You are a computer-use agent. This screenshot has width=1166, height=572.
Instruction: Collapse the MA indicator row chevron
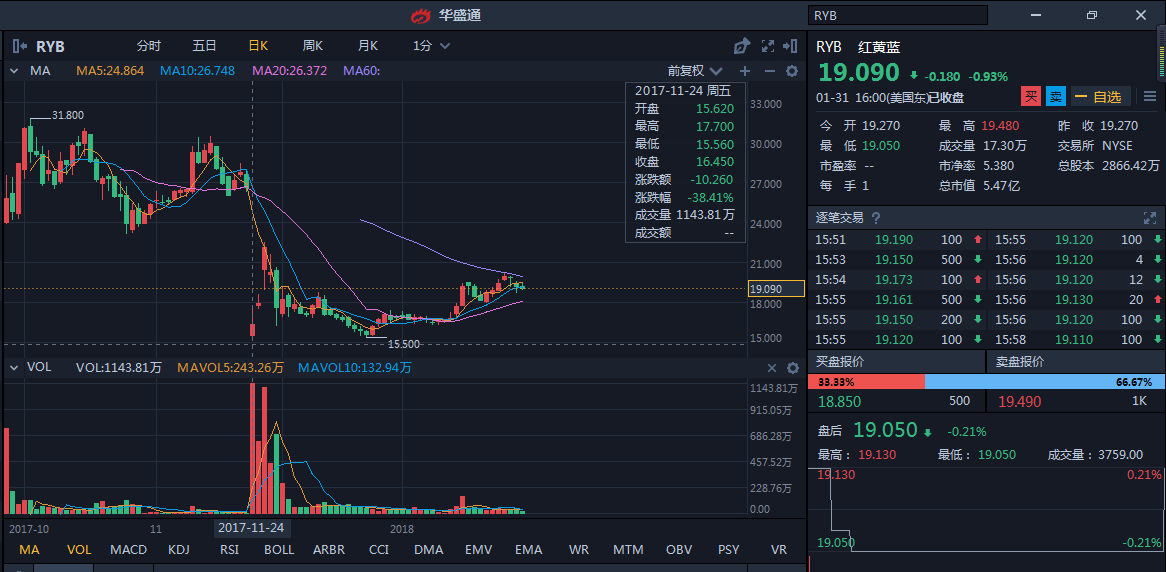(x=15, y=71)
